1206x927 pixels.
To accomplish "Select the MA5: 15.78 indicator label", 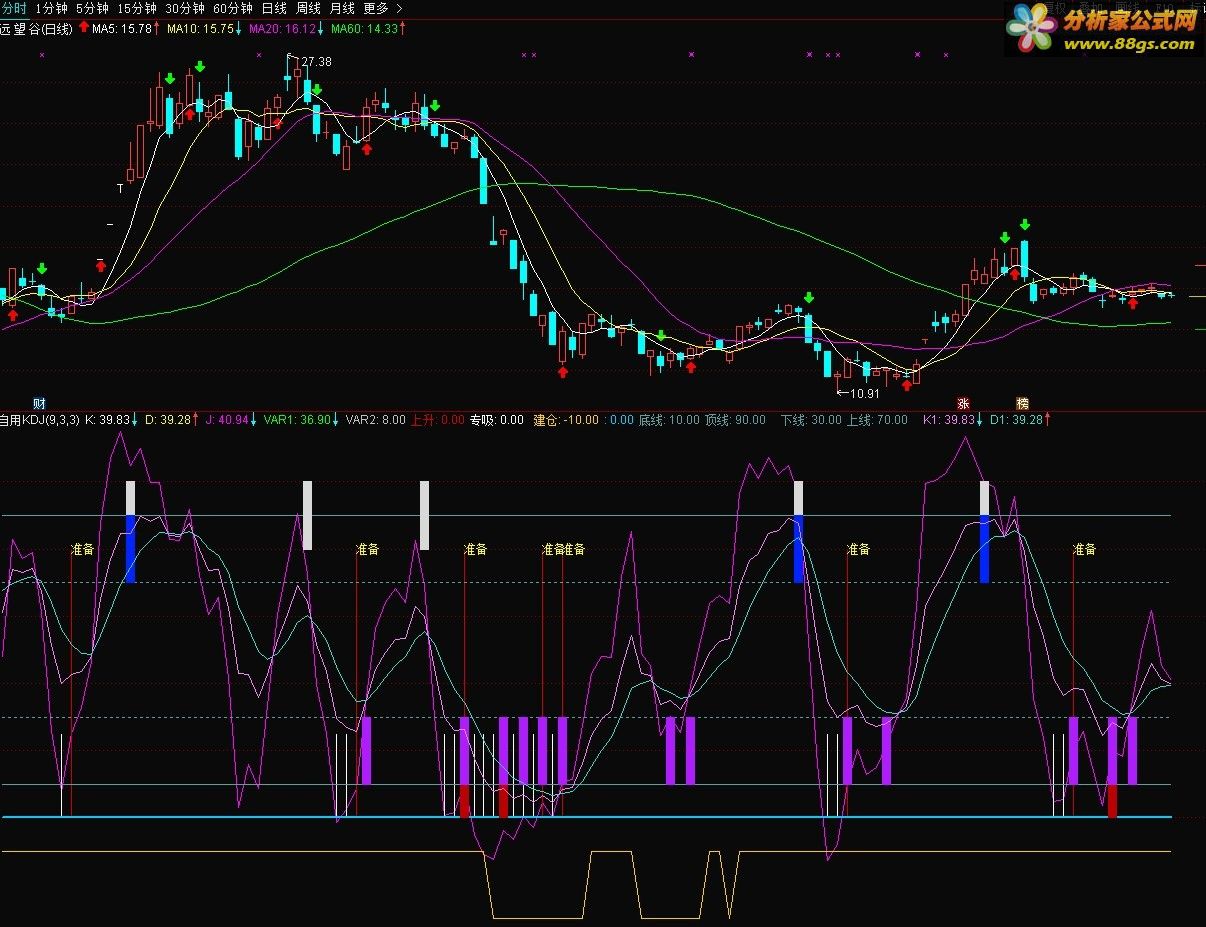I will click(122, 29).
